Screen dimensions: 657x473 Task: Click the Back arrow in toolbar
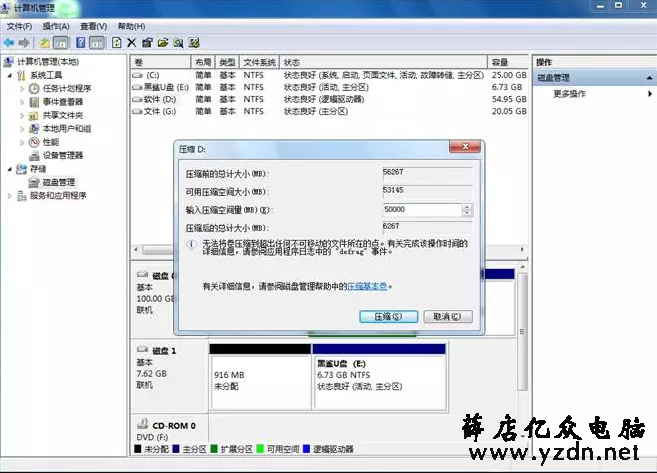coord(9,43)
